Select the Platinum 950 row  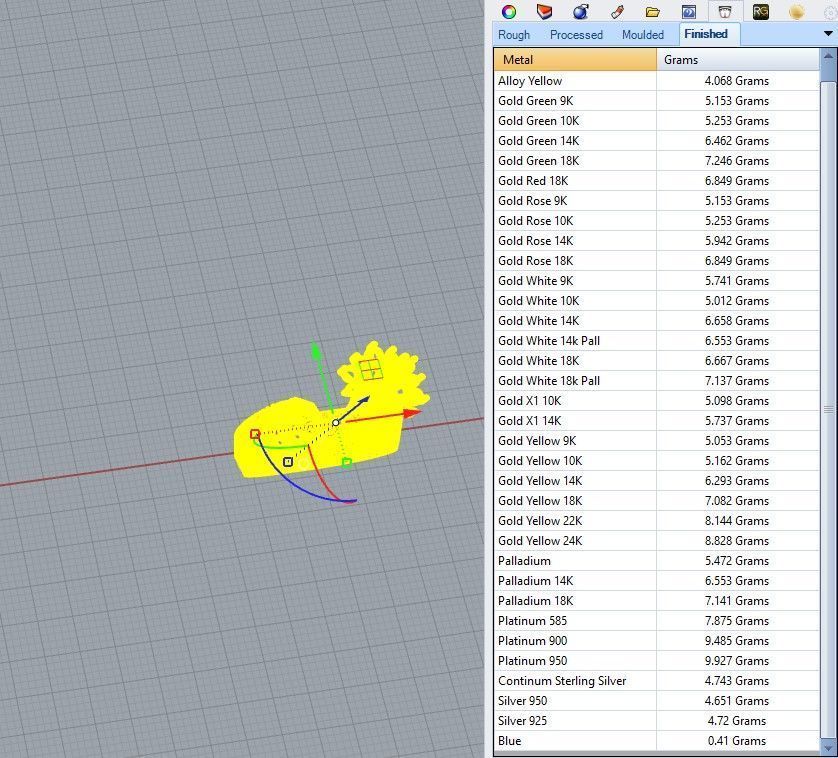pyautogui.click(x=656, y=661)
